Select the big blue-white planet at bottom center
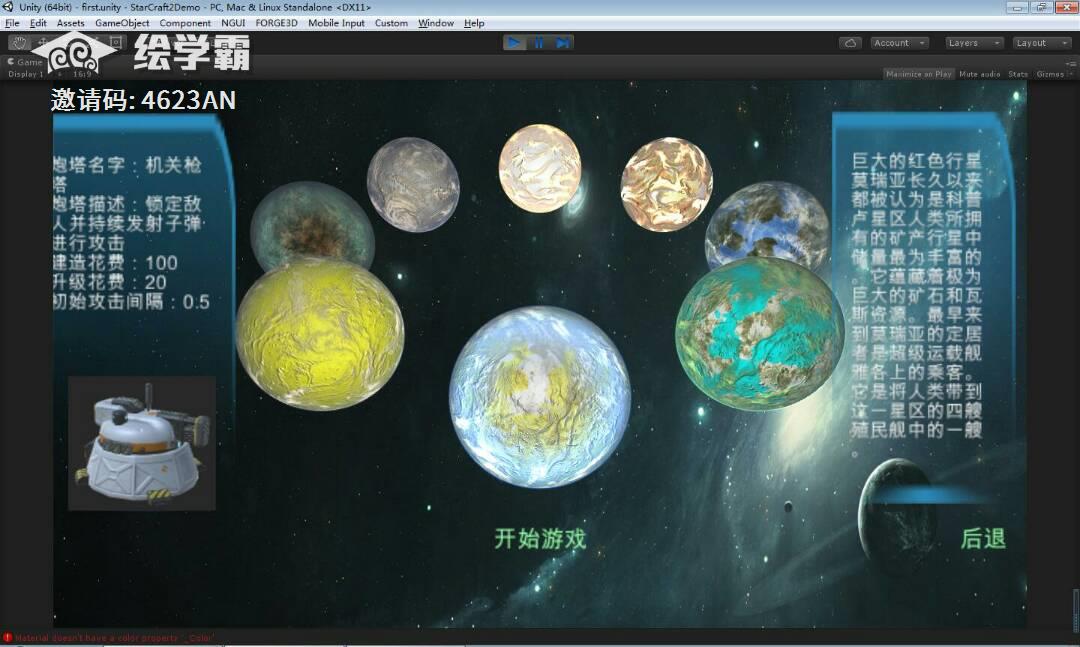Image resolution: width=1080 pixels, height=647 pixels. point(540,397)
